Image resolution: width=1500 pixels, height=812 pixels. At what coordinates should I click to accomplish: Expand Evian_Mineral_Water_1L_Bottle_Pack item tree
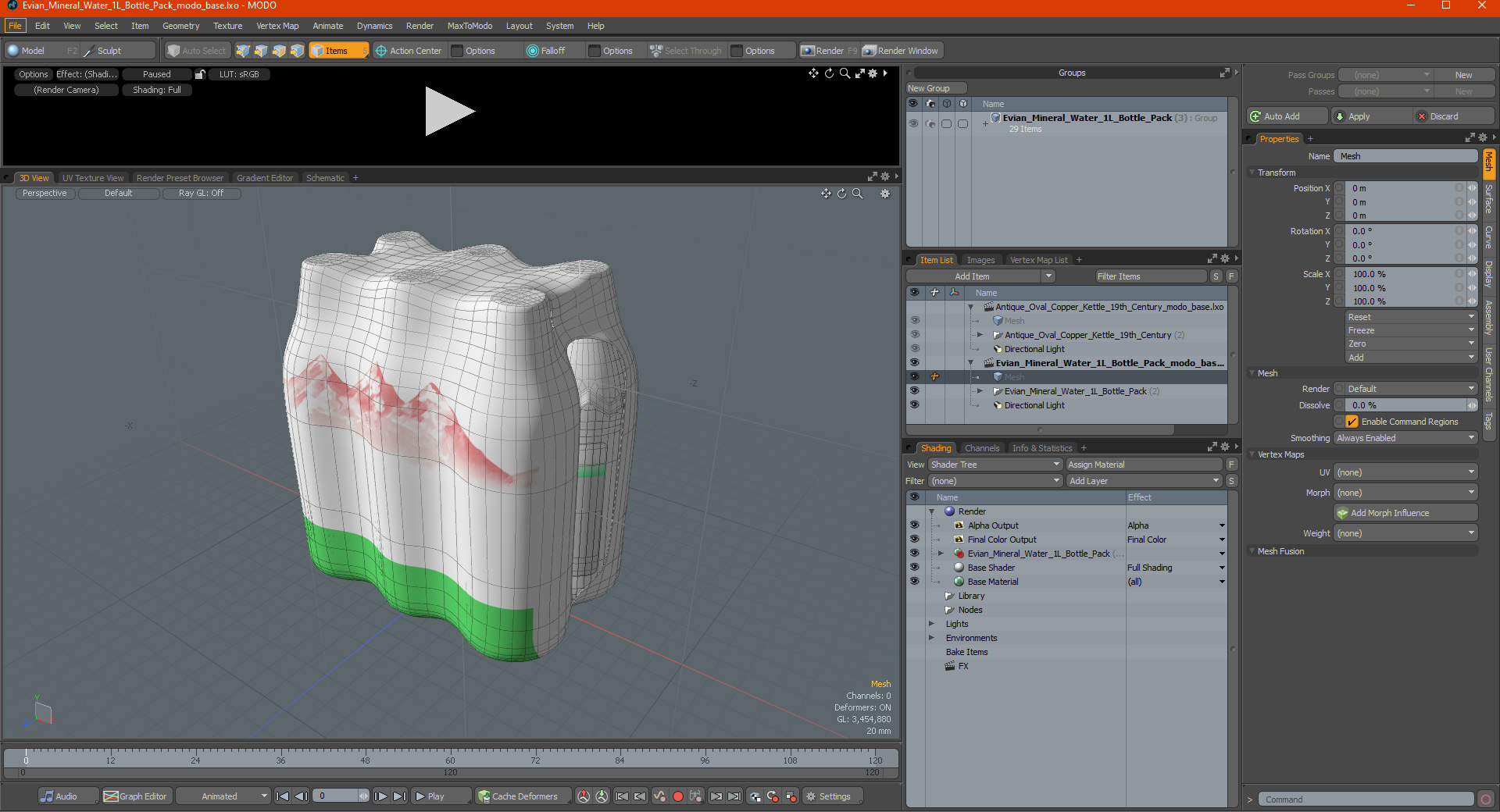tap(980, 391)
